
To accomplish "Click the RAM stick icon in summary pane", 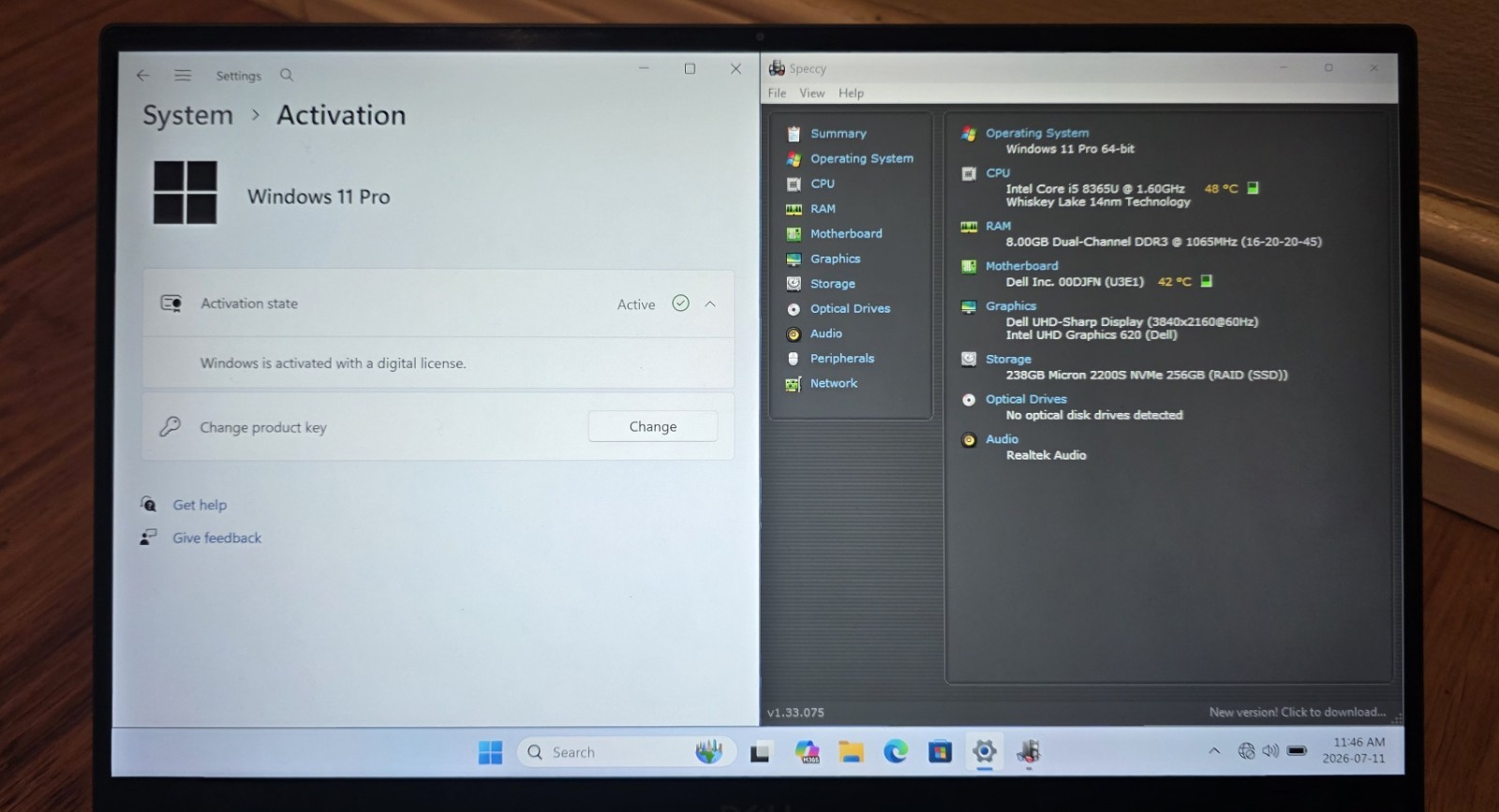I will pyautogui.click(x=969, y=227).
